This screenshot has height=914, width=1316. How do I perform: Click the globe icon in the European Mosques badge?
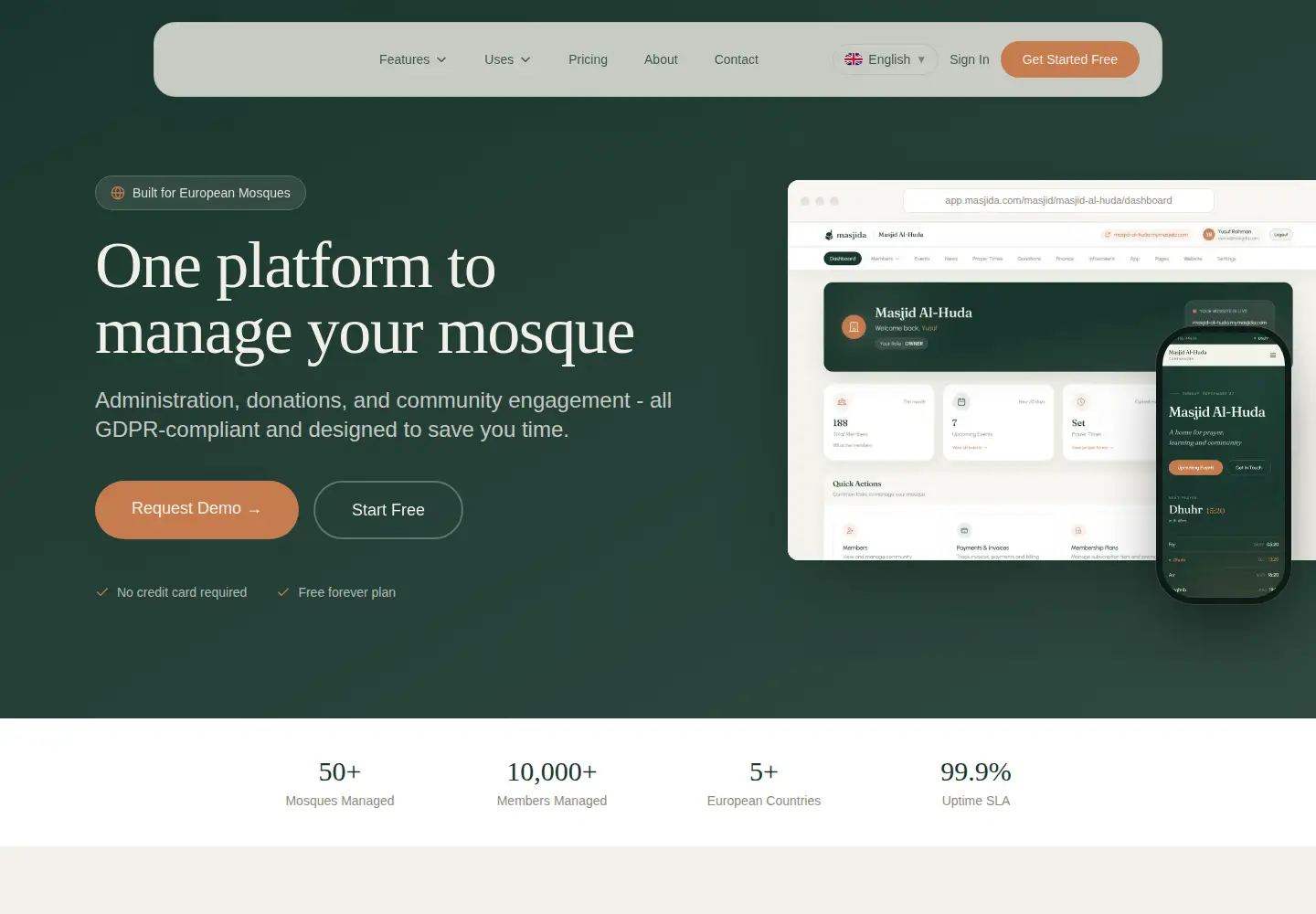point(118,193)
